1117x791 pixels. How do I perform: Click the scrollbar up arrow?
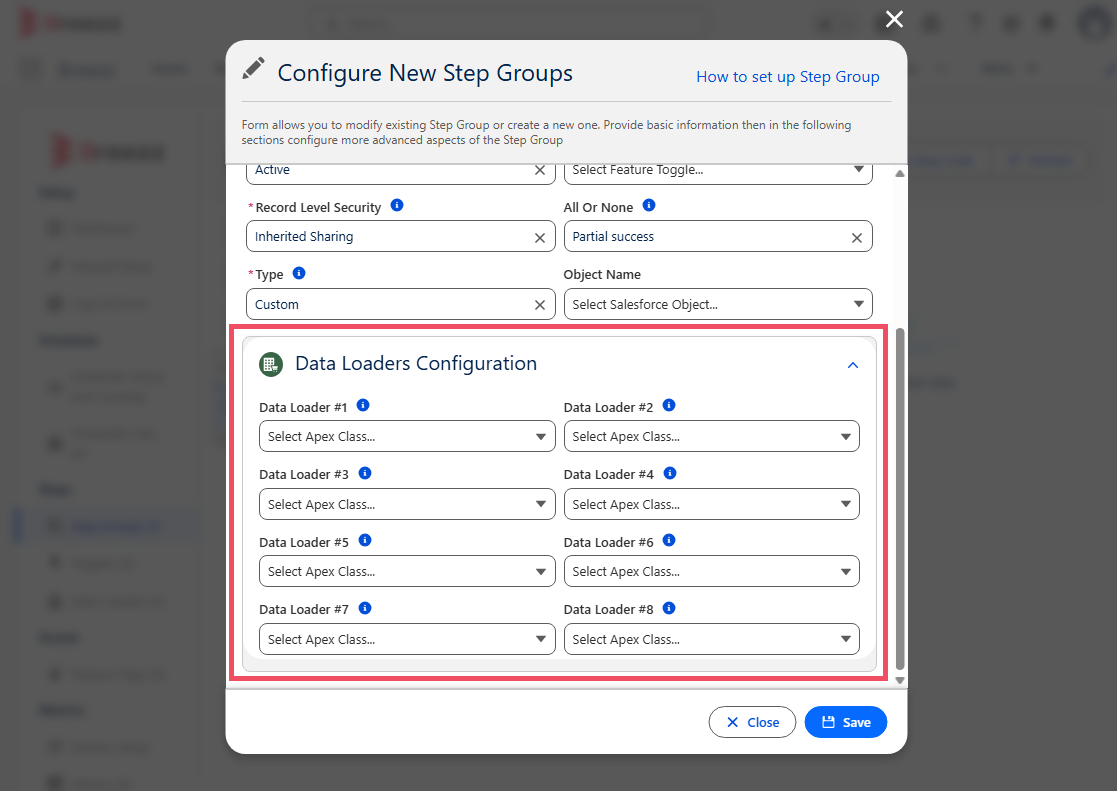click(x=900, y=173)
